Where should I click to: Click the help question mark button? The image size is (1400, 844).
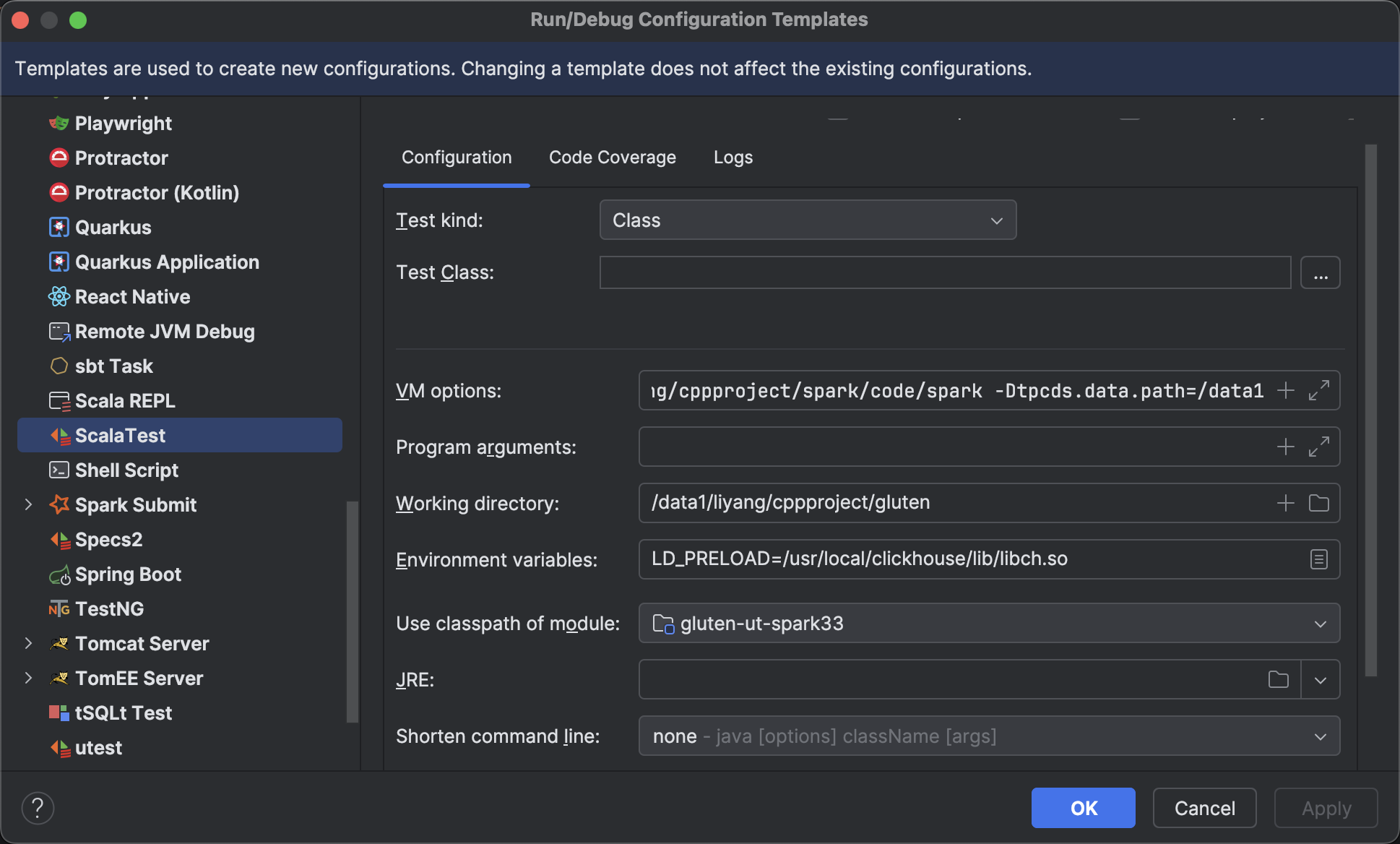tap(38, 808)
